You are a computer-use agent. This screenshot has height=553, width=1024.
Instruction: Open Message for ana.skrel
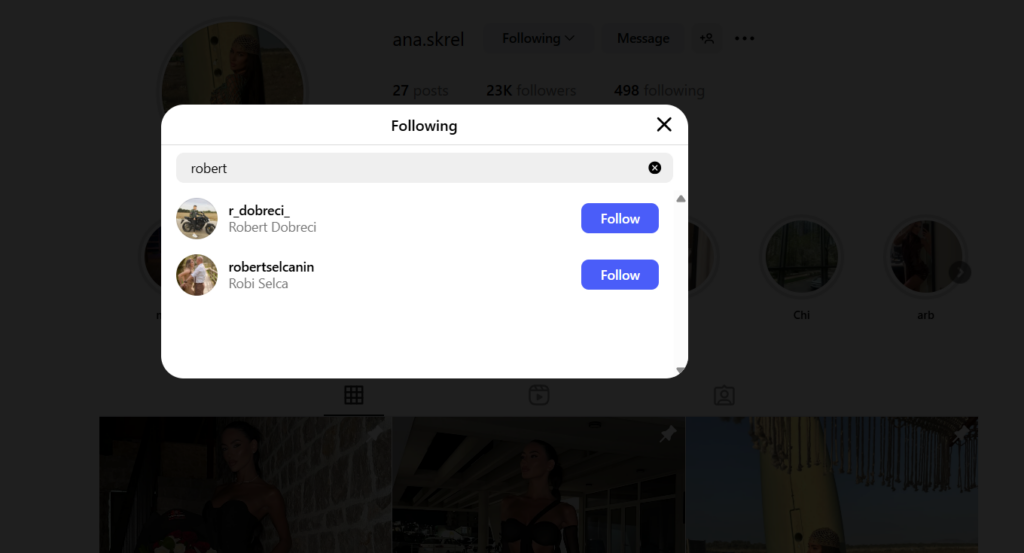pos(643,39)
